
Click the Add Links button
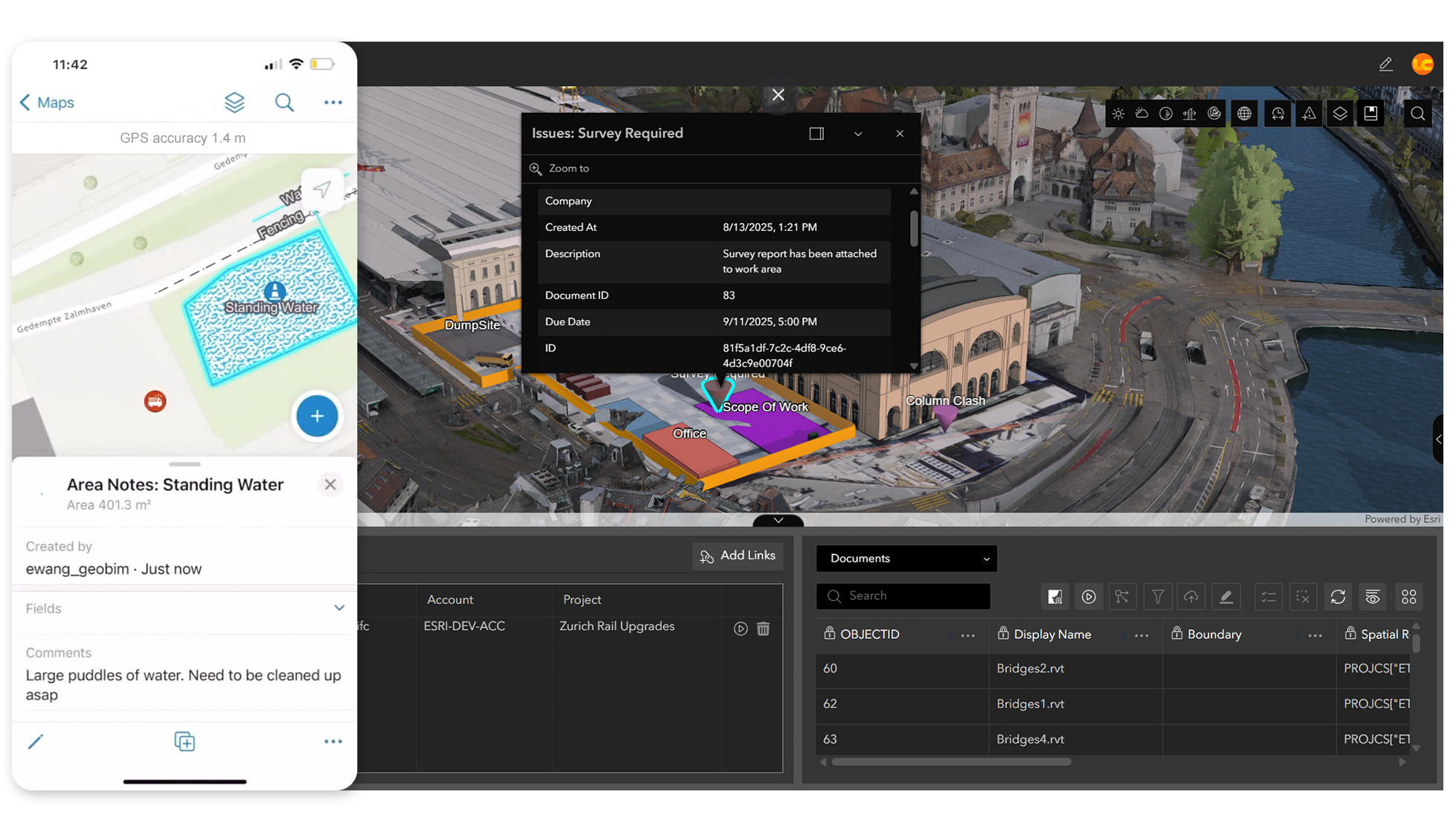[737, 556]
